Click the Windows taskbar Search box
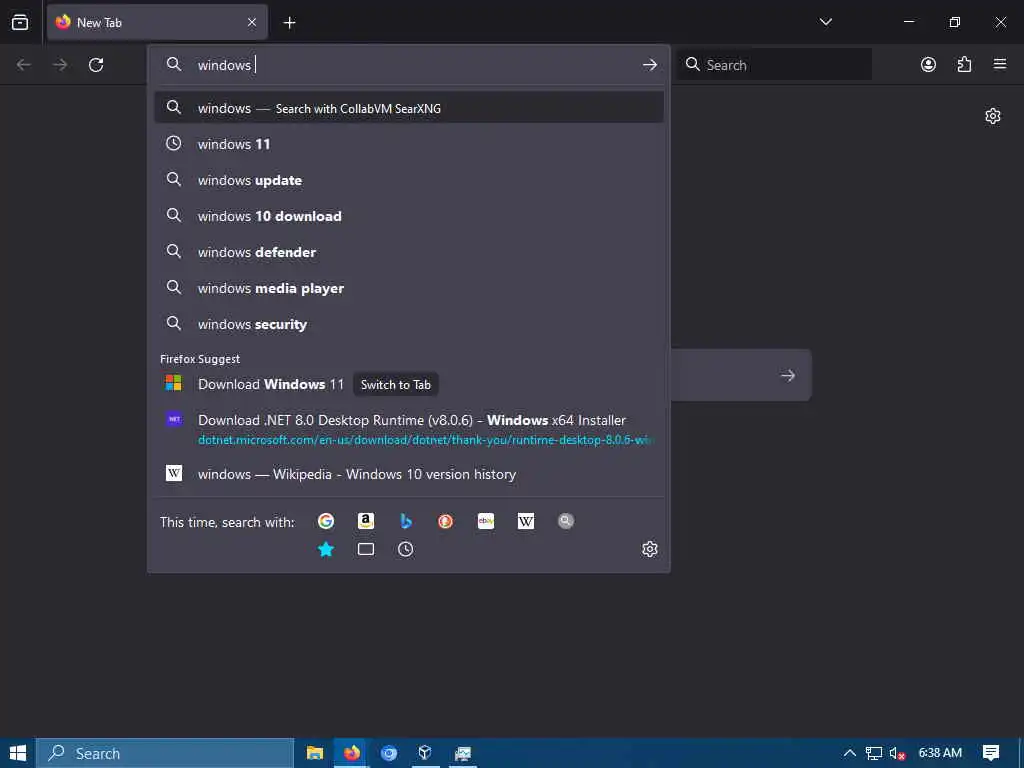 tap(165, 753)
